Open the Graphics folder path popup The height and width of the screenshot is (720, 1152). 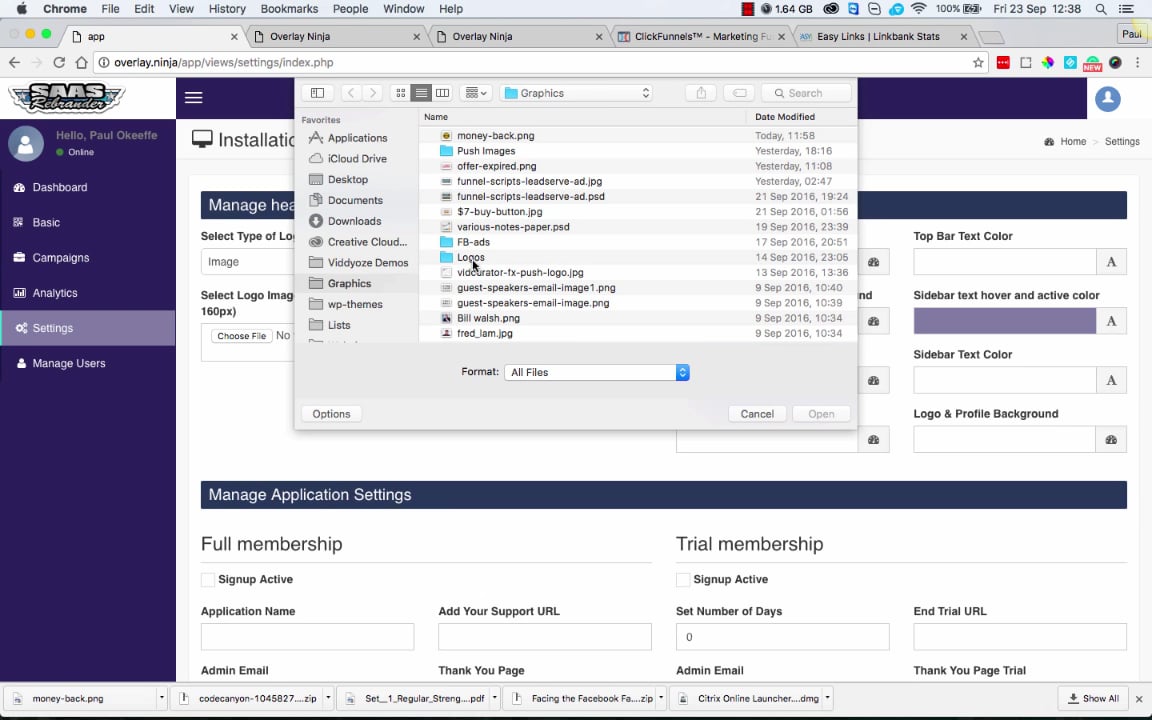(x=577, y=93)
